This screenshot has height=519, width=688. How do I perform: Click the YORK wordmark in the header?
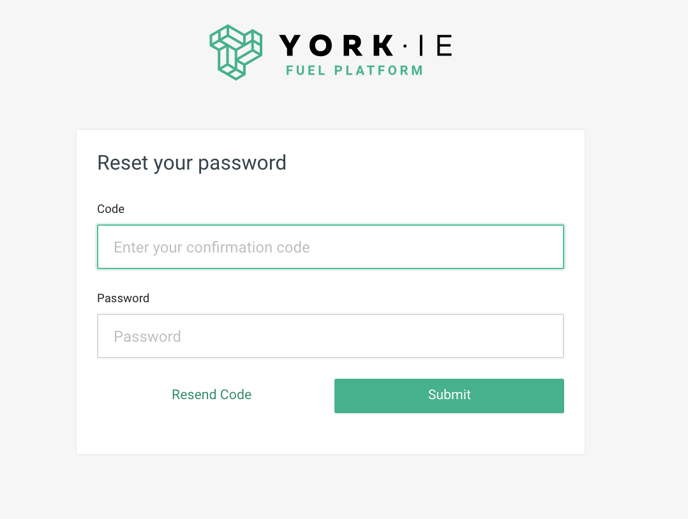point(337,45)
